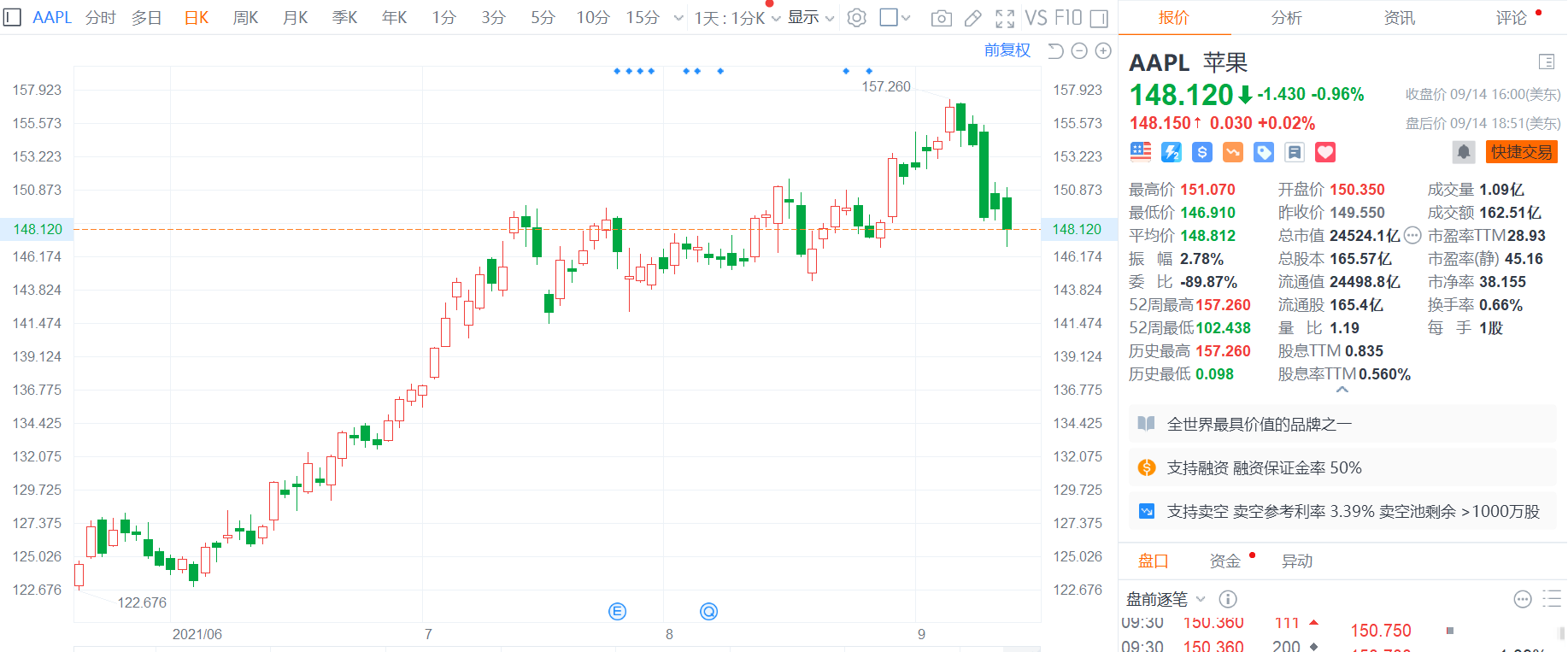Select the 异动 unusual activity tab
The image size is (1568, 652).
pos(1296,561)
